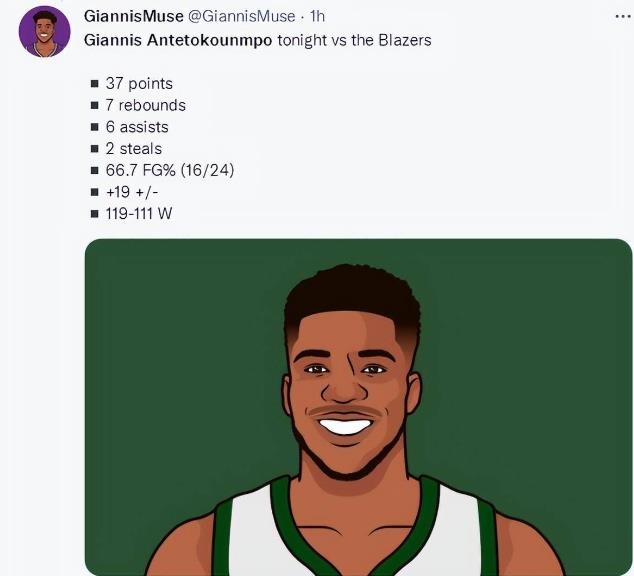Click the player's hair in the illustration
The image size is (634, 576).
[x=351, y=295]
